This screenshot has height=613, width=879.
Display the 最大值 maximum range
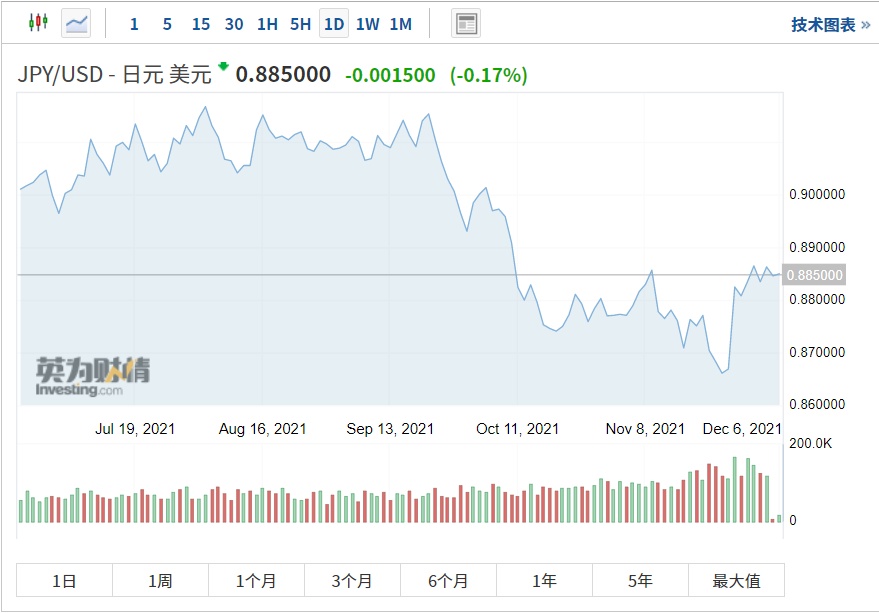pos(736,580)
